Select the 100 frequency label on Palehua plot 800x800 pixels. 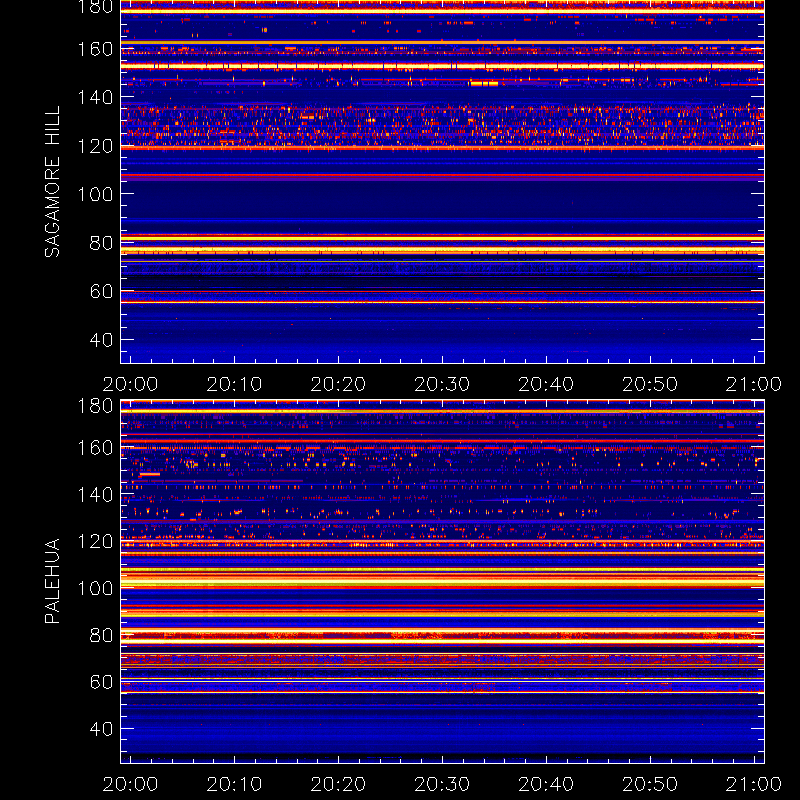(x=95, y=589)
